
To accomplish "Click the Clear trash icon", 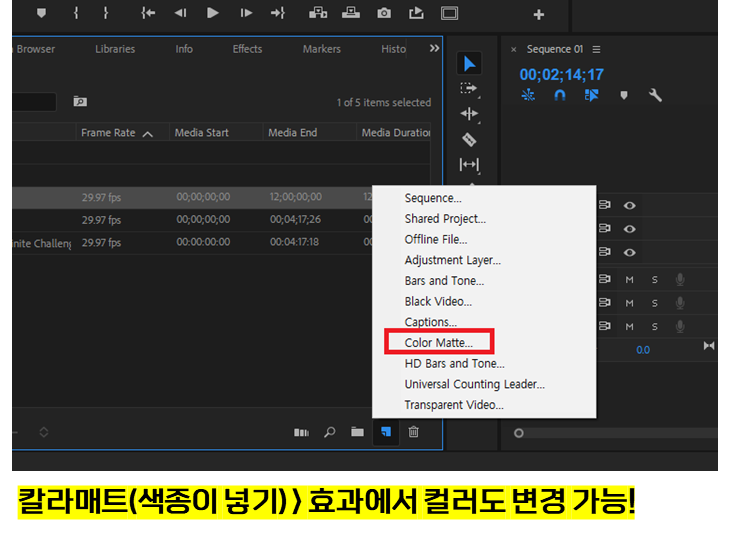I will point(413,432).
